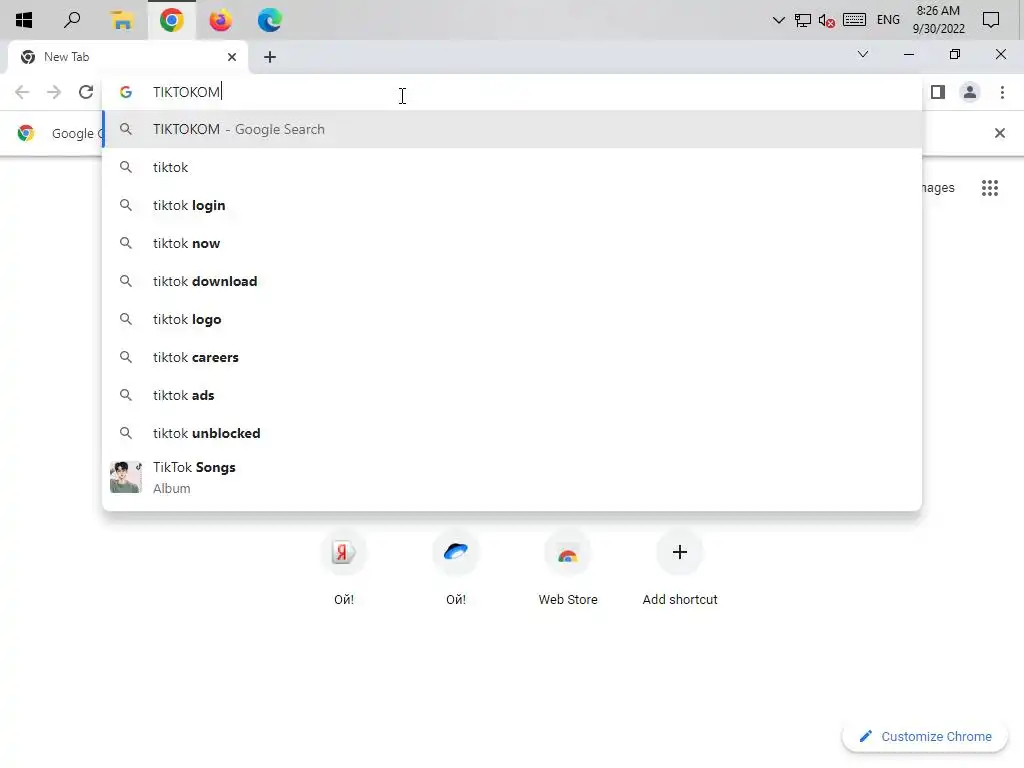Click the Google G icon in the address bar
Screen dimensions: 1024x768
click(126, 92)
